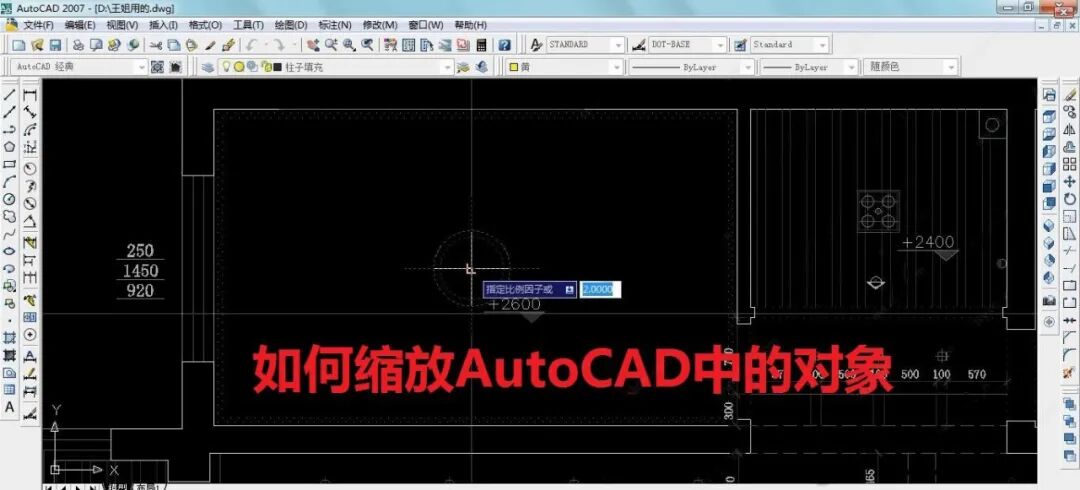Open the 黄 color control dropdown
Image resolution: width=1080 pixels, height=490 pixels.
point(614,67)
